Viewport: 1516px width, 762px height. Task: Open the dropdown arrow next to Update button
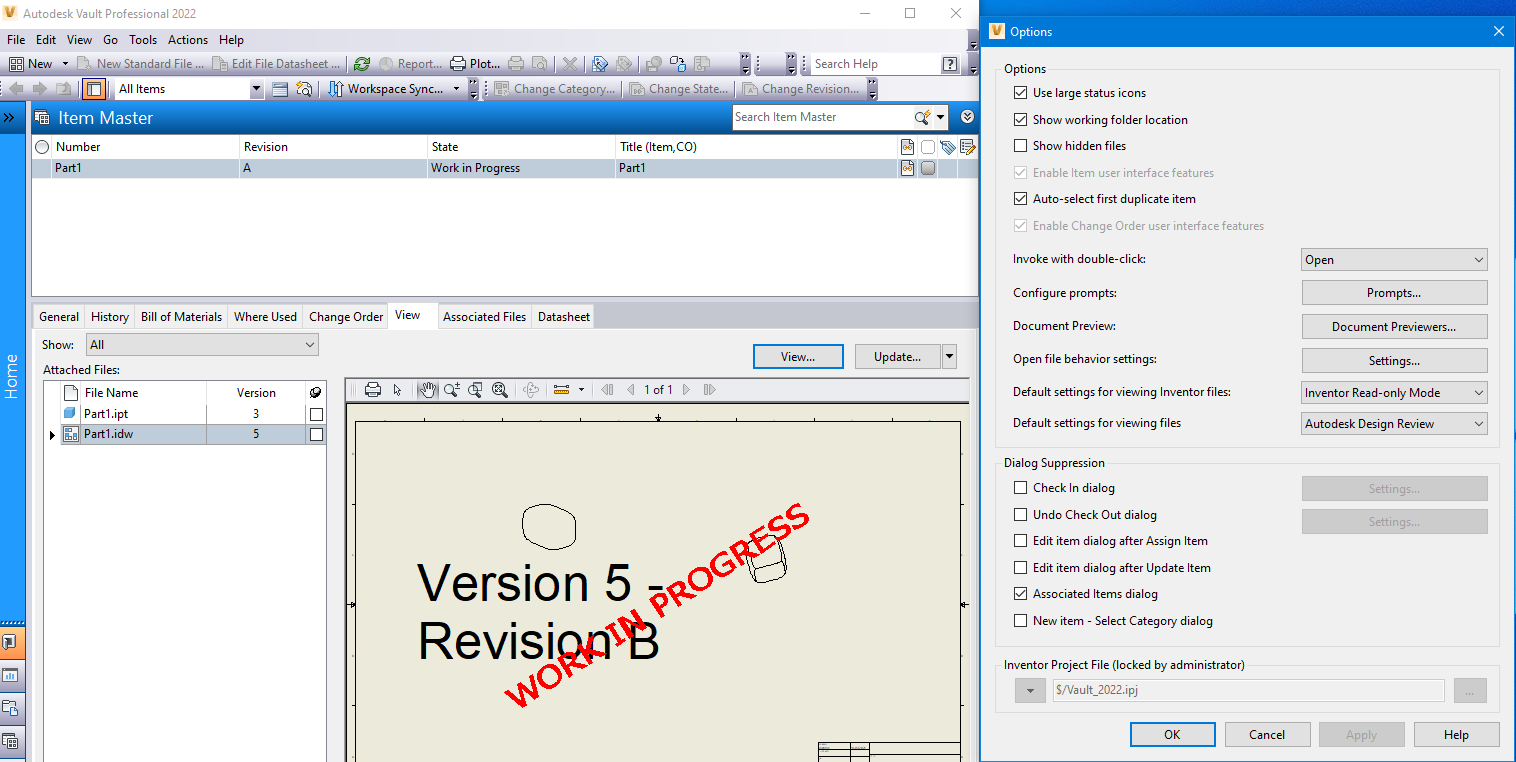tap(949, 357)
